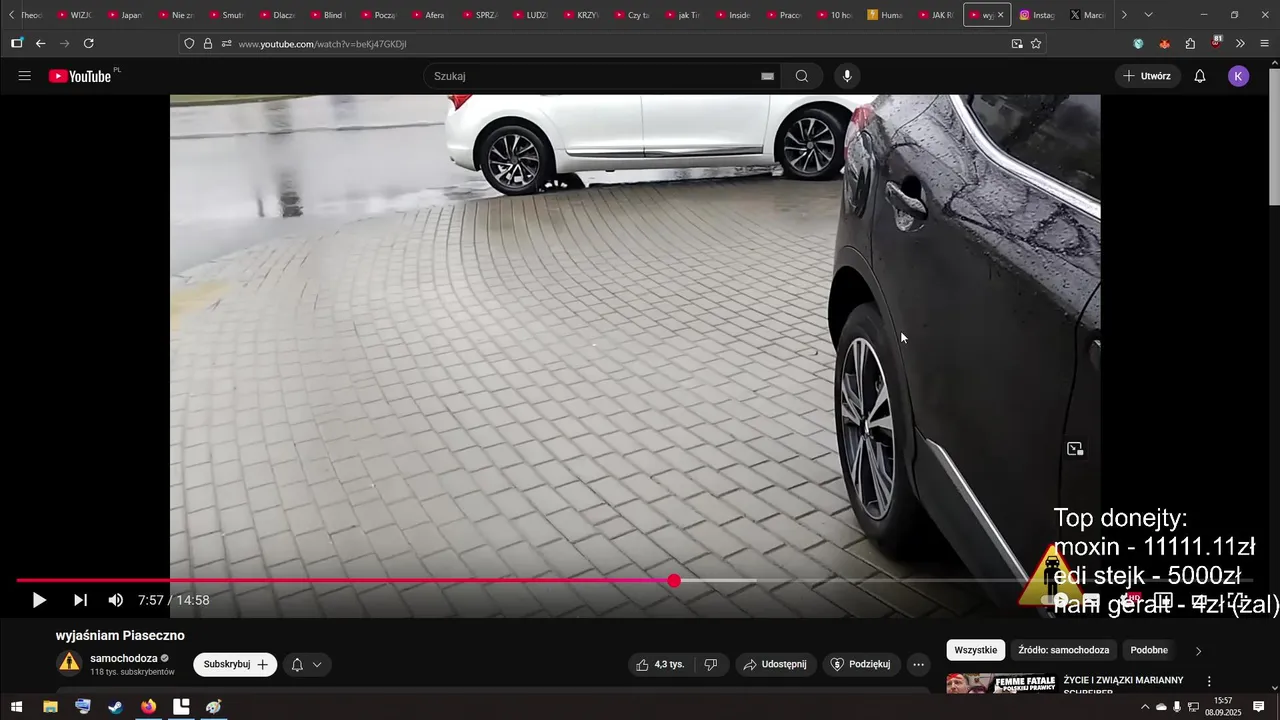
Task: Select the Źródło: samochodoza chip
Action: (1063, 650)
